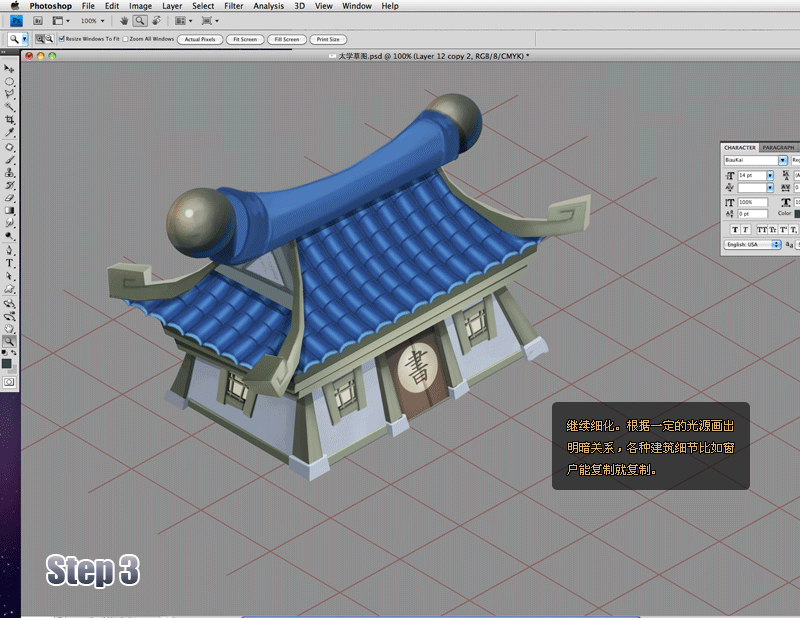800x618 pixels.
Task: Click the vertical scale 100% field
Action: point(753,202)
